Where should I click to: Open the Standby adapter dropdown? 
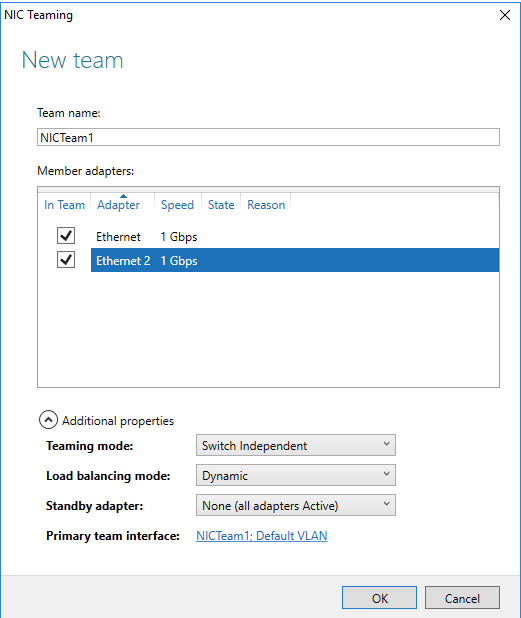(x=296, y=505)
